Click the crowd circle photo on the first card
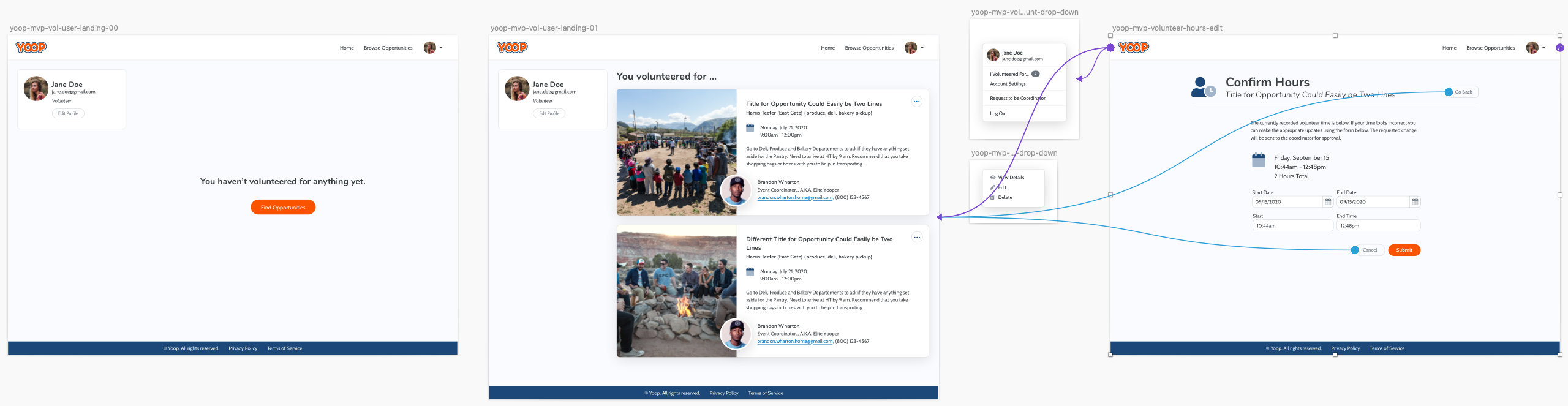The width and height of the screenshot is (1568, 406). tap(676, 152)
